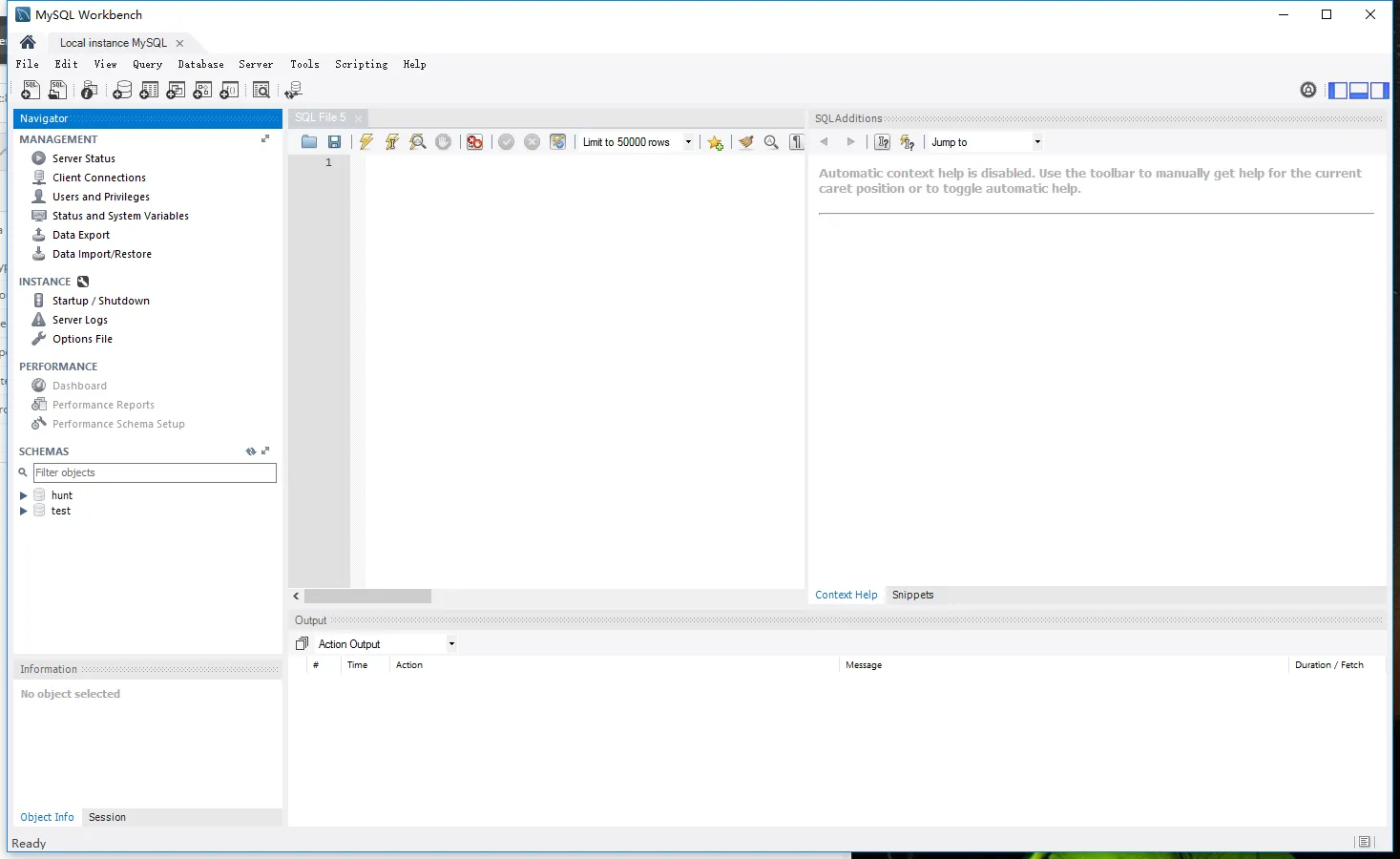The image size is (1400, 859).
Task: Open the Scripting menu
Action: click(x=361, y=64)
